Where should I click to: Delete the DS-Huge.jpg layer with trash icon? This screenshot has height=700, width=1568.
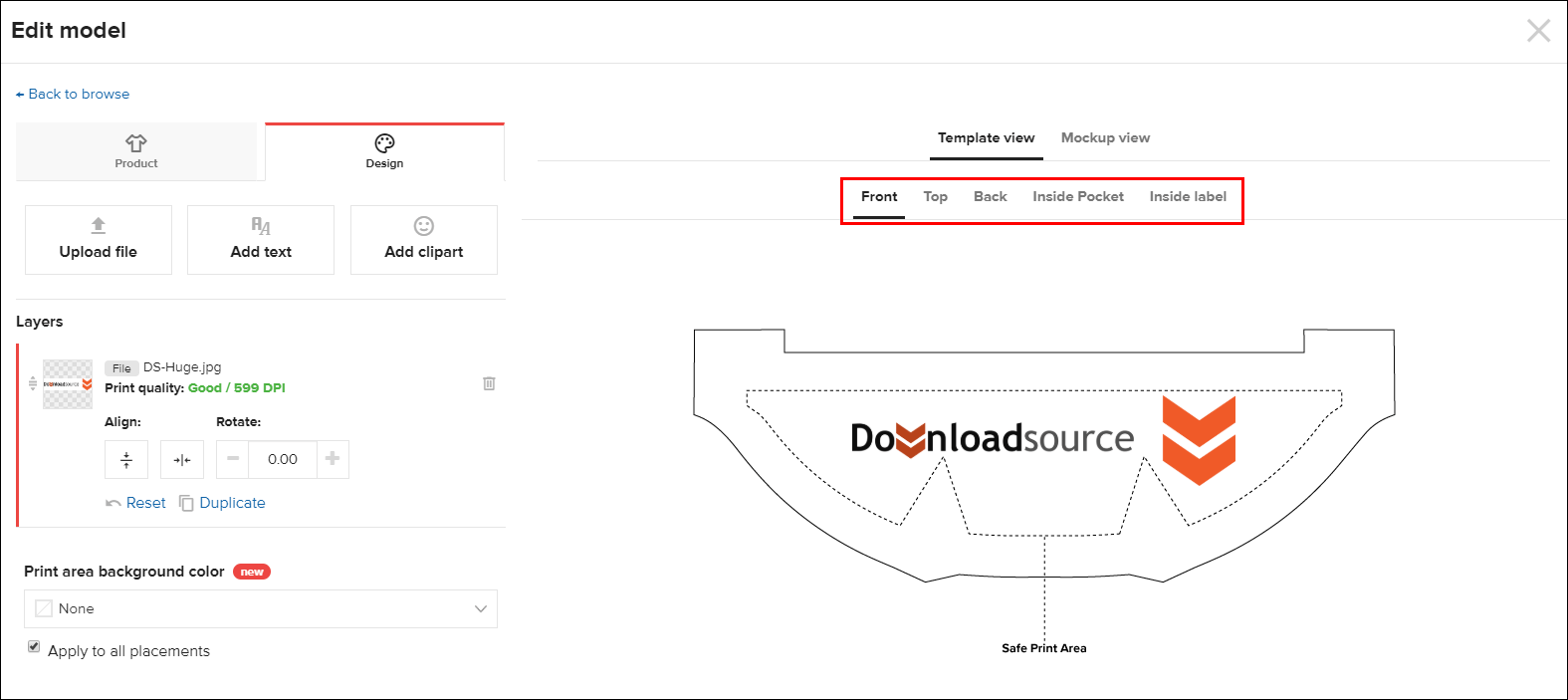click(x=489, y=383)
